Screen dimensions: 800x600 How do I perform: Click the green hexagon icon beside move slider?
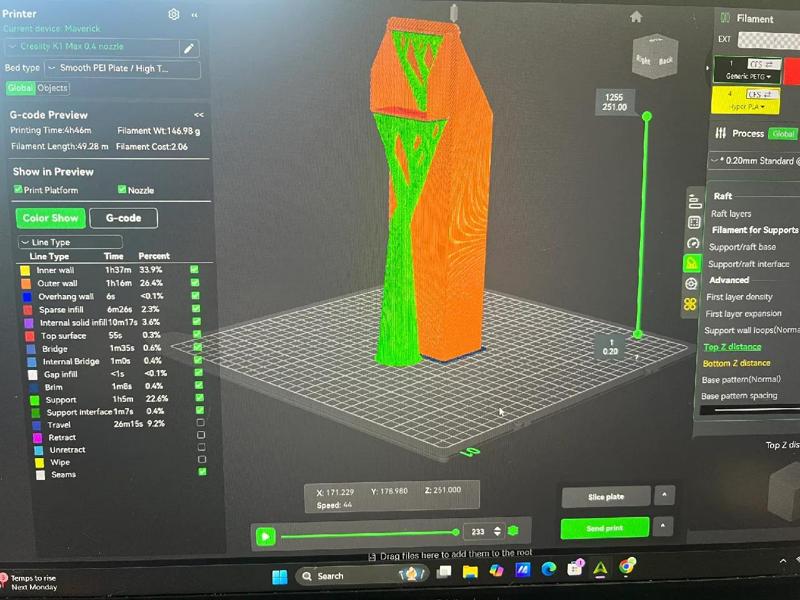click(513, 531)
